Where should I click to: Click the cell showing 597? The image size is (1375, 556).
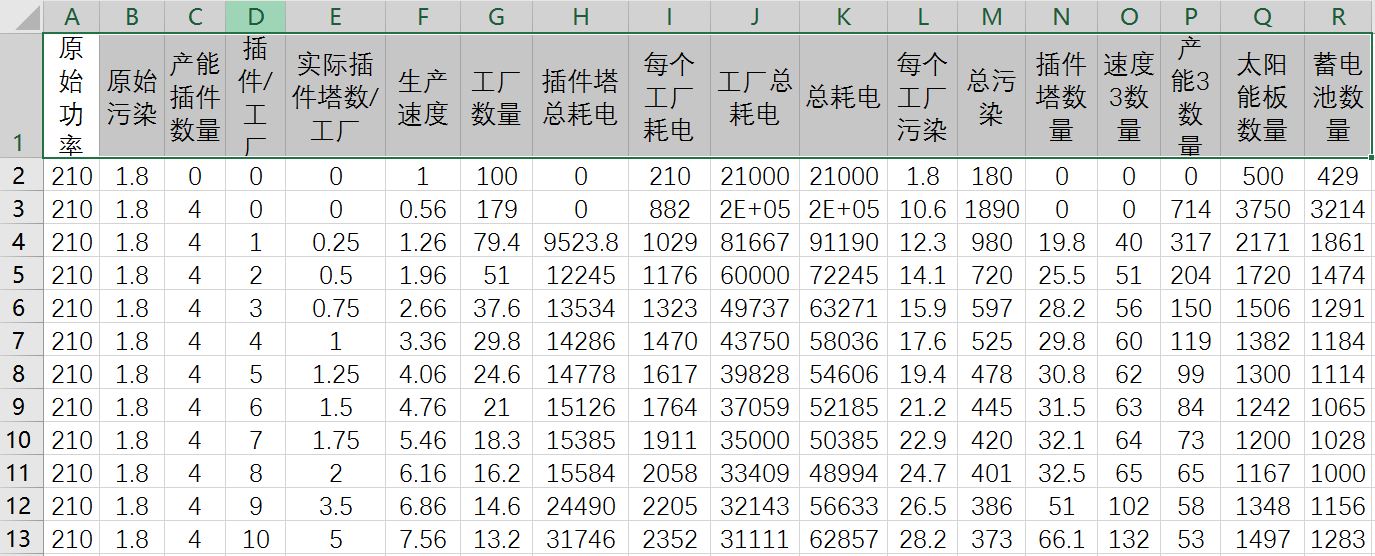pos(992,308)
